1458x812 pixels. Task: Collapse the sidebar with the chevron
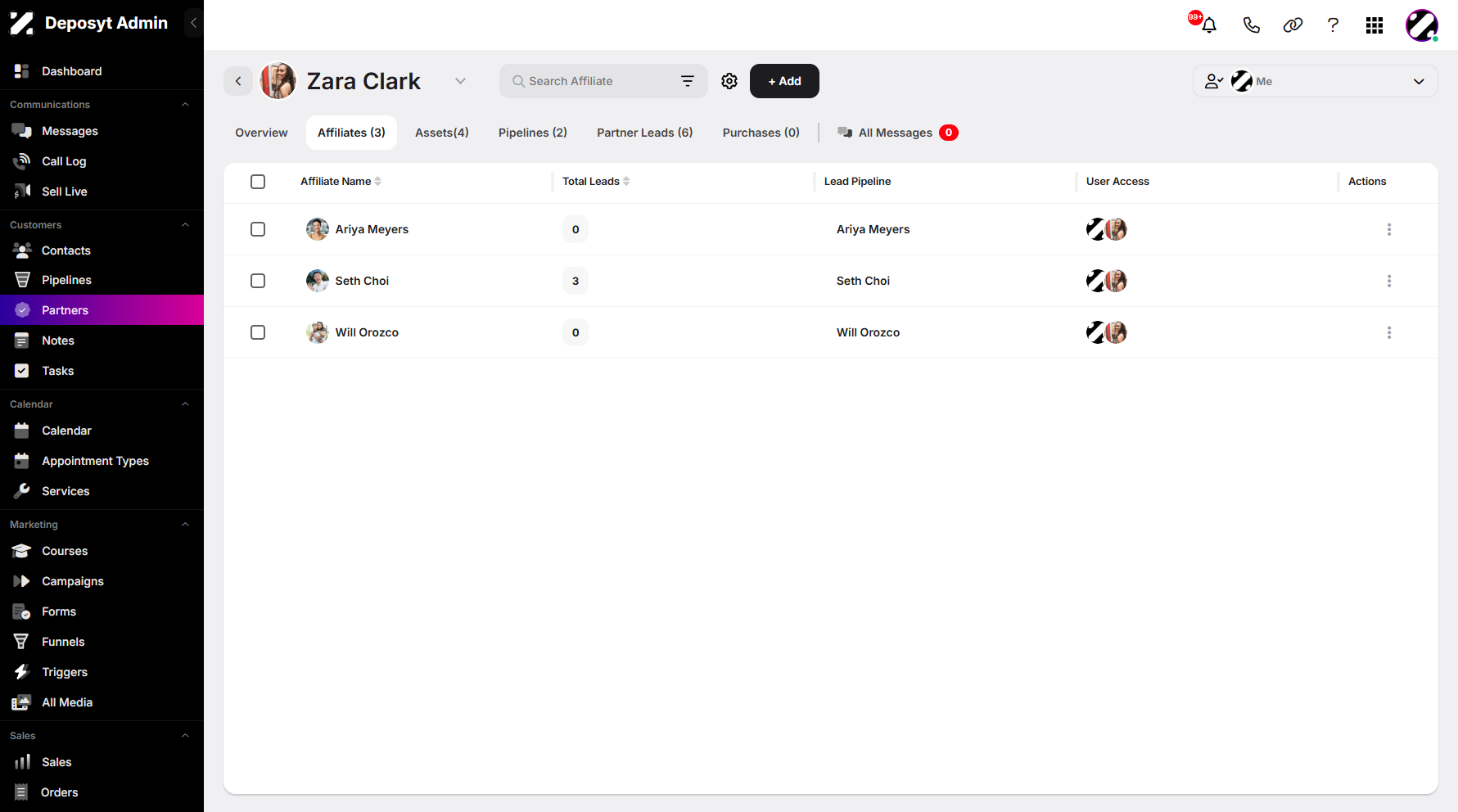pyautogui.click(x=193, y=23)
